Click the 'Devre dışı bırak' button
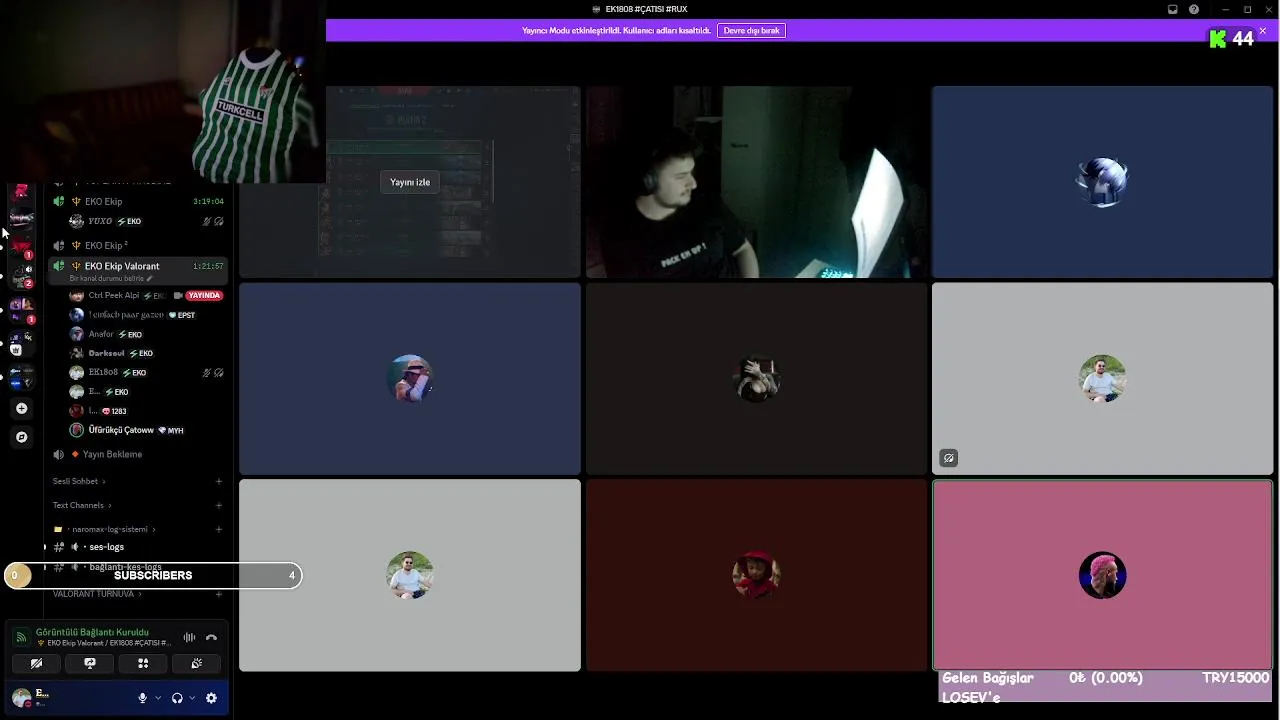Screen dimensions: 1280x720 tap(751, 31)
